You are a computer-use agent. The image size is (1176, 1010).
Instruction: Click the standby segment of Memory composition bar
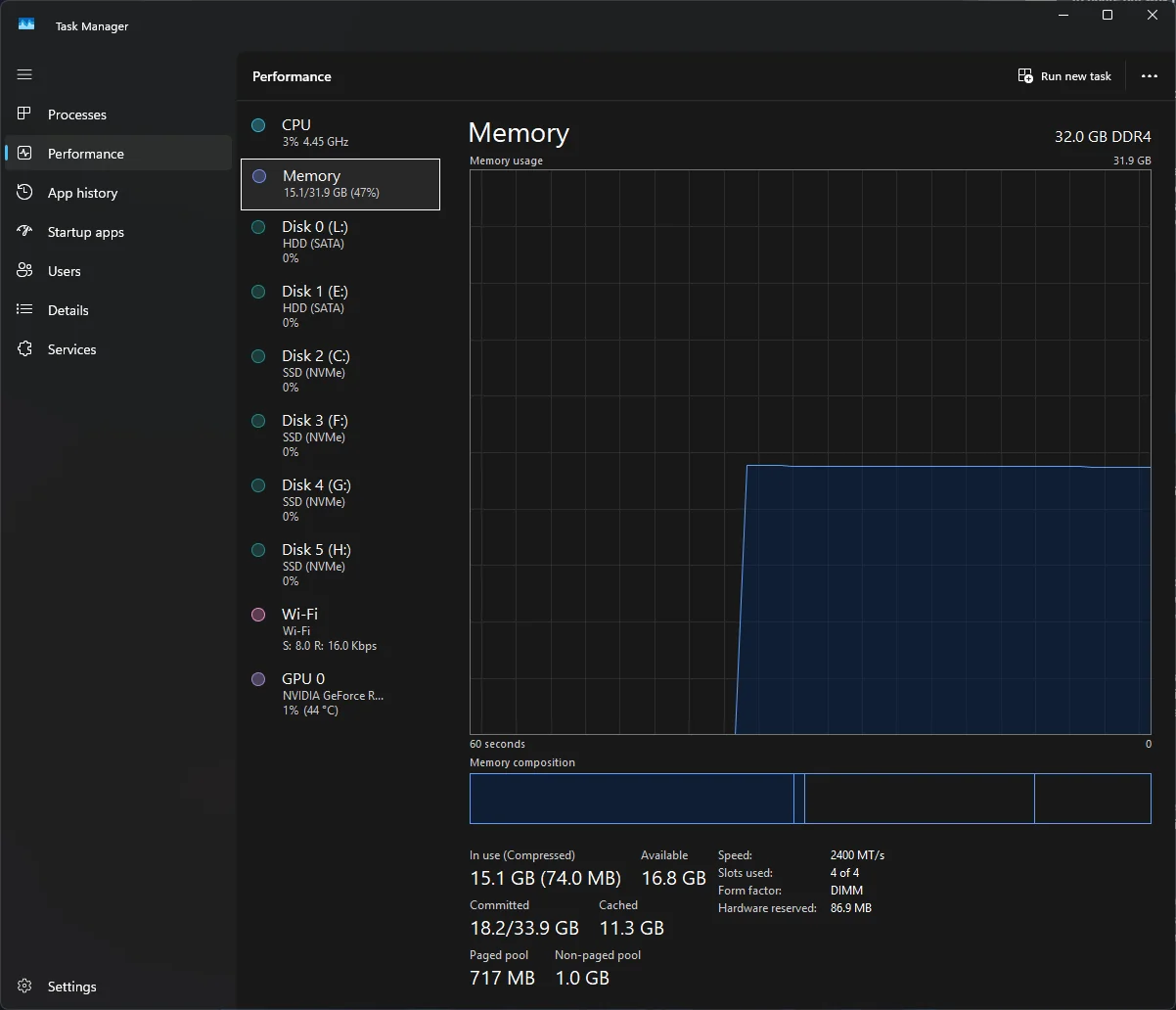pos(919,799)
